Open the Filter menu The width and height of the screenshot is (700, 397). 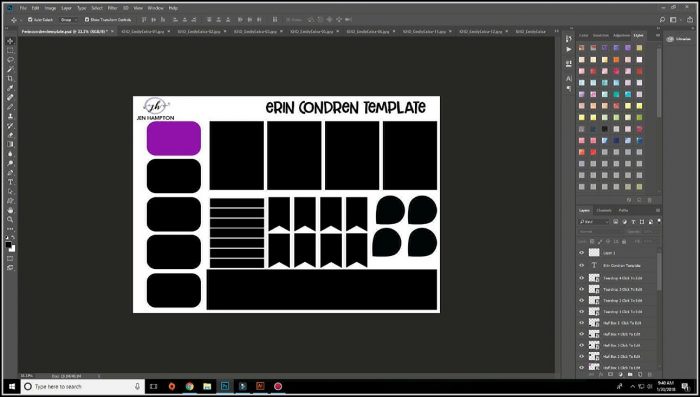pos(112,8)
